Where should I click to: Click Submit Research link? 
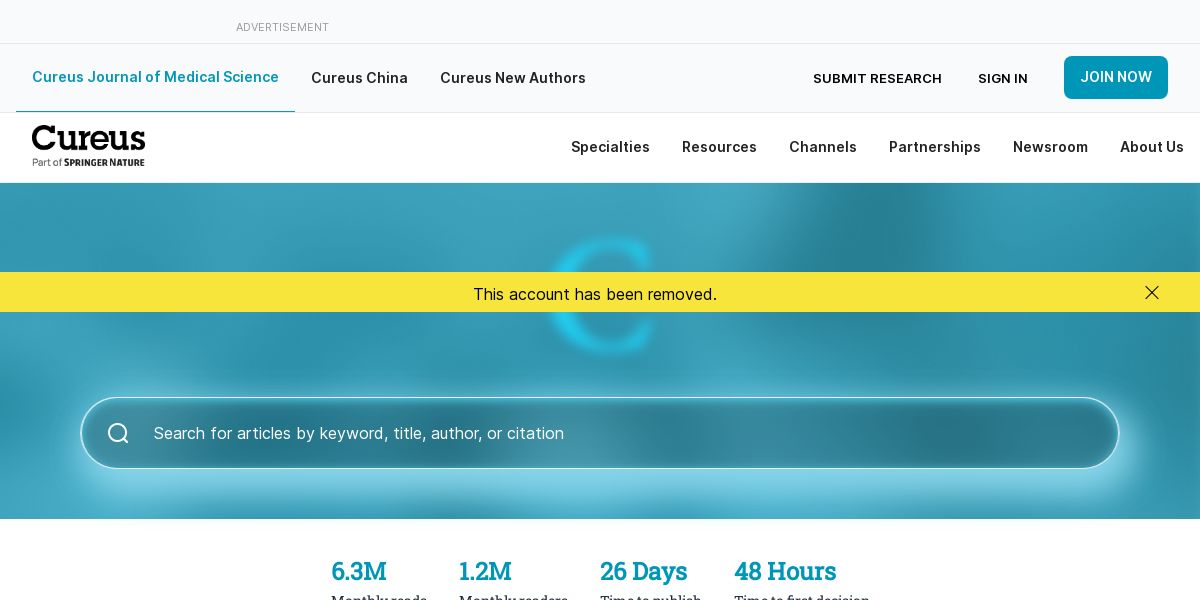(x=877, y=78)
